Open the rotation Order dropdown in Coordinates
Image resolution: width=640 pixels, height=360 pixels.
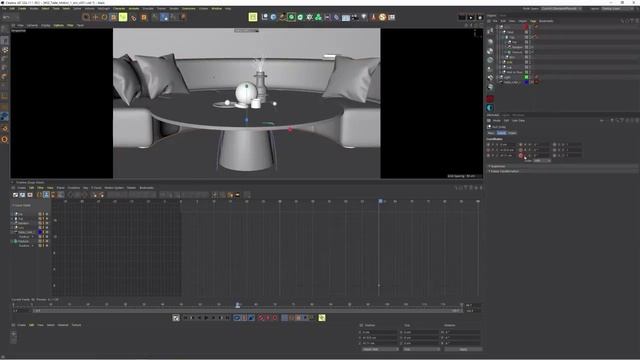(x=543, y=161)
